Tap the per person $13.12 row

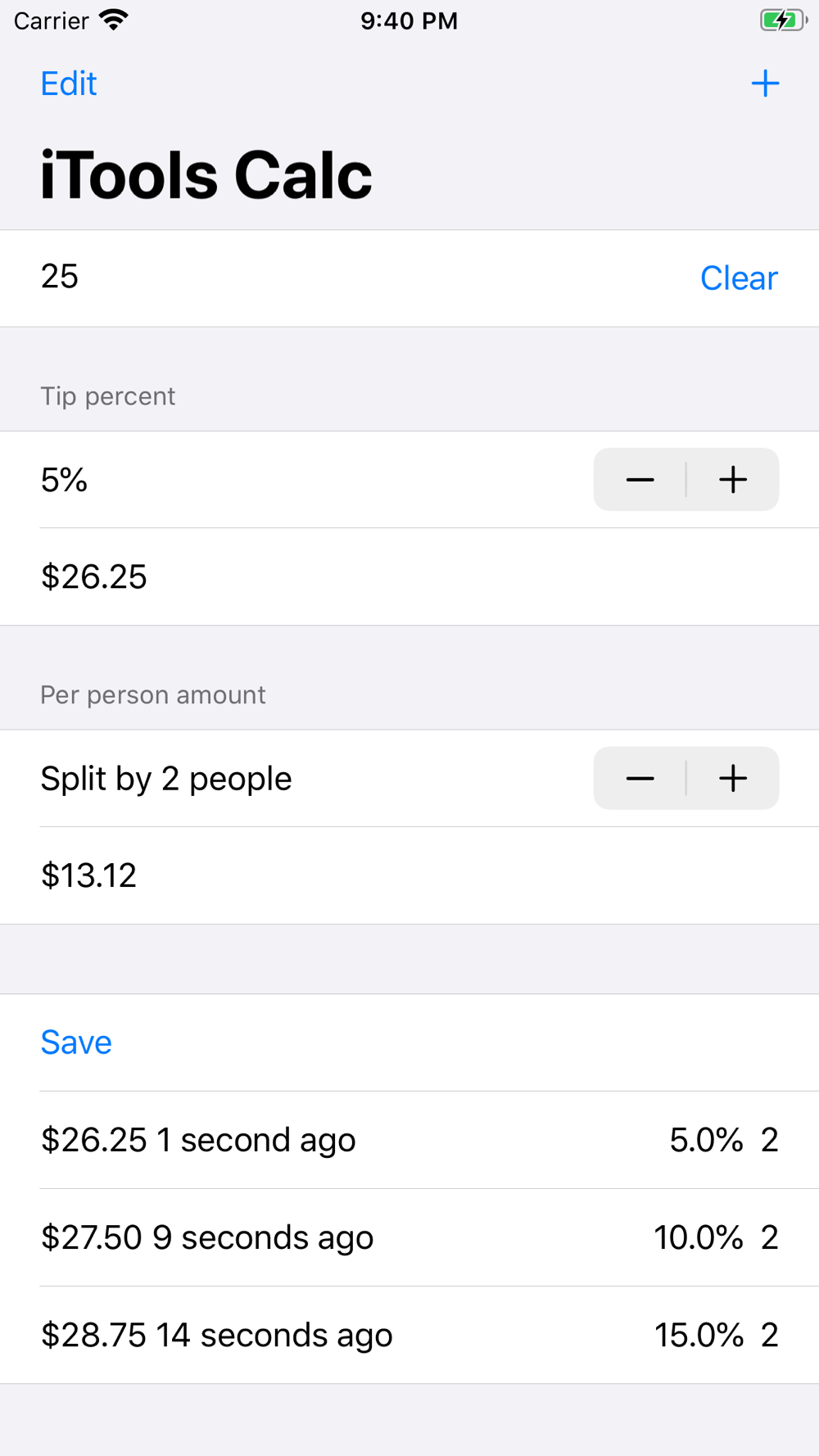click(x=409, y=875)
